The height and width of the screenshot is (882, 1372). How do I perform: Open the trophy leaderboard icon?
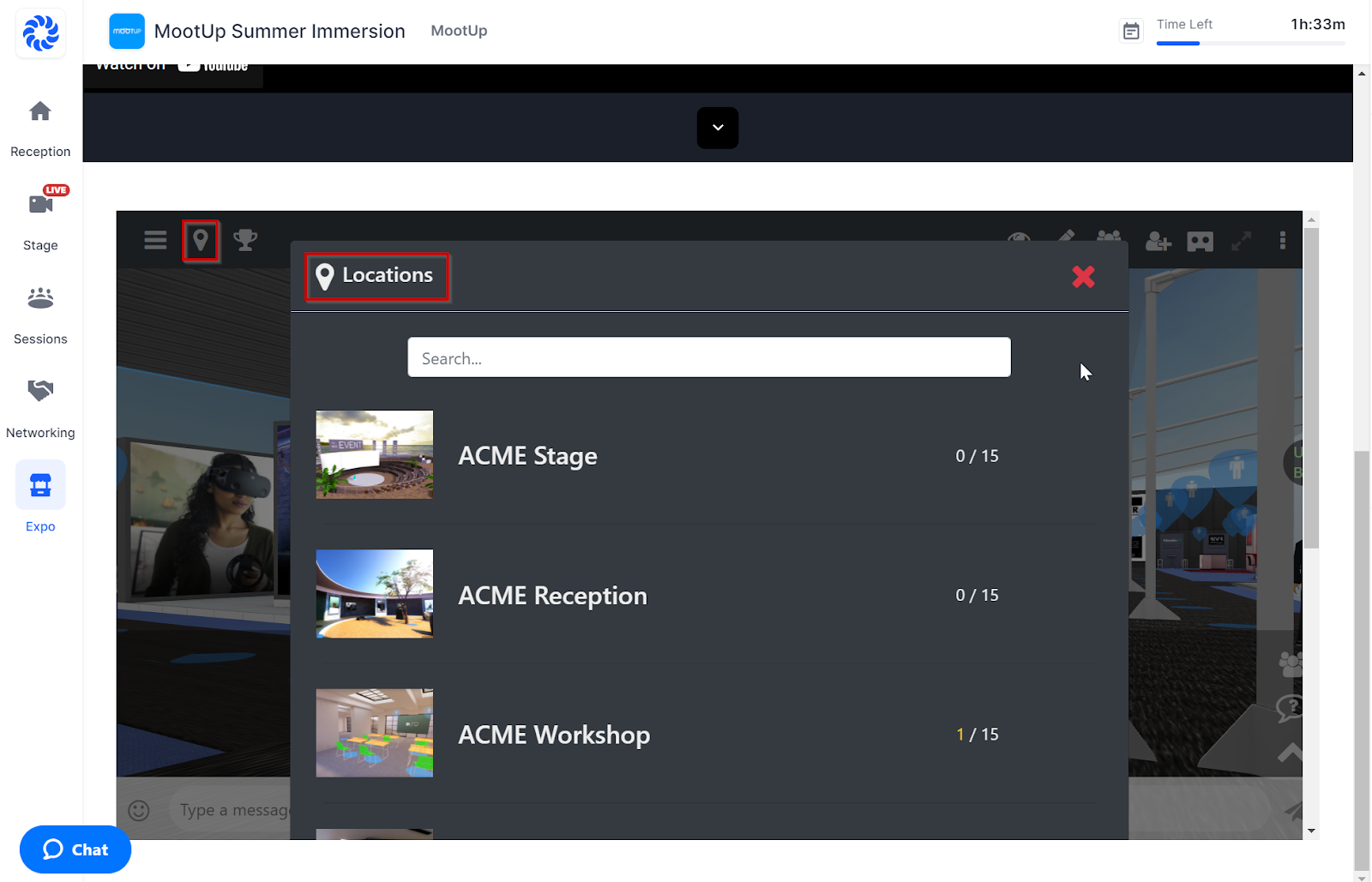(245, 240)
